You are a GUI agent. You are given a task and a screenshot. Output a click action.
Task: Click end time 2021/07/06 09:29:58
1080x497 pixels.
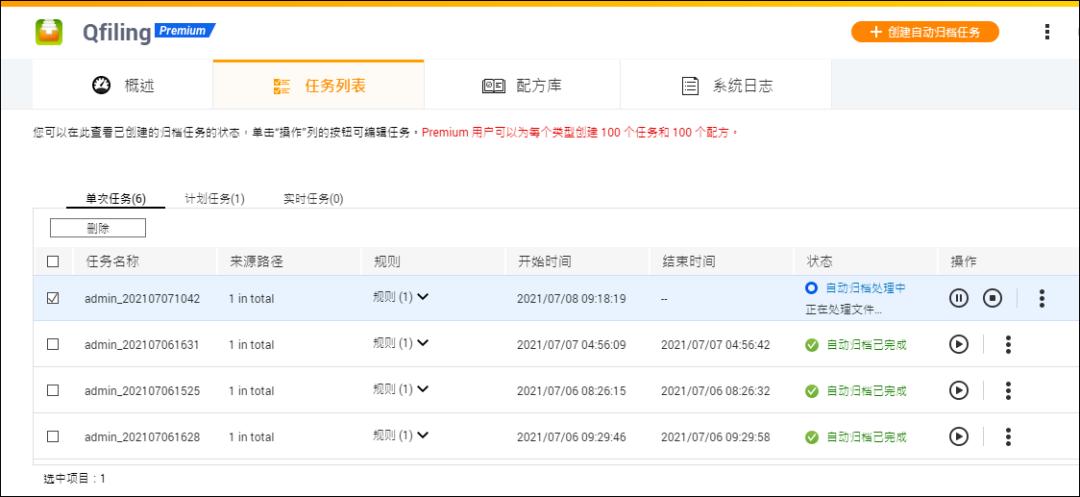pos(716,437)
